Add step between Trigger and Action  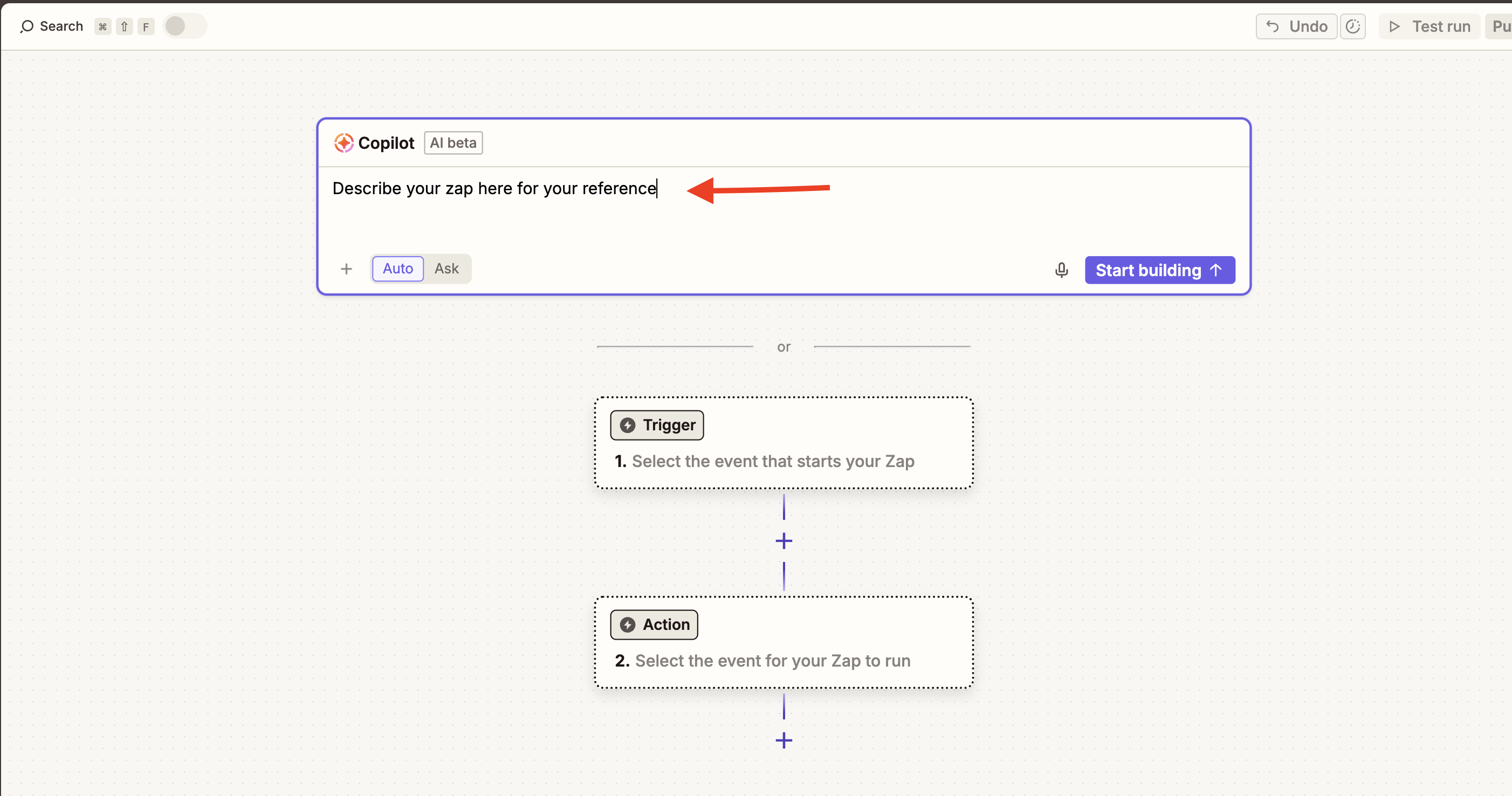[x=784, y=541]
